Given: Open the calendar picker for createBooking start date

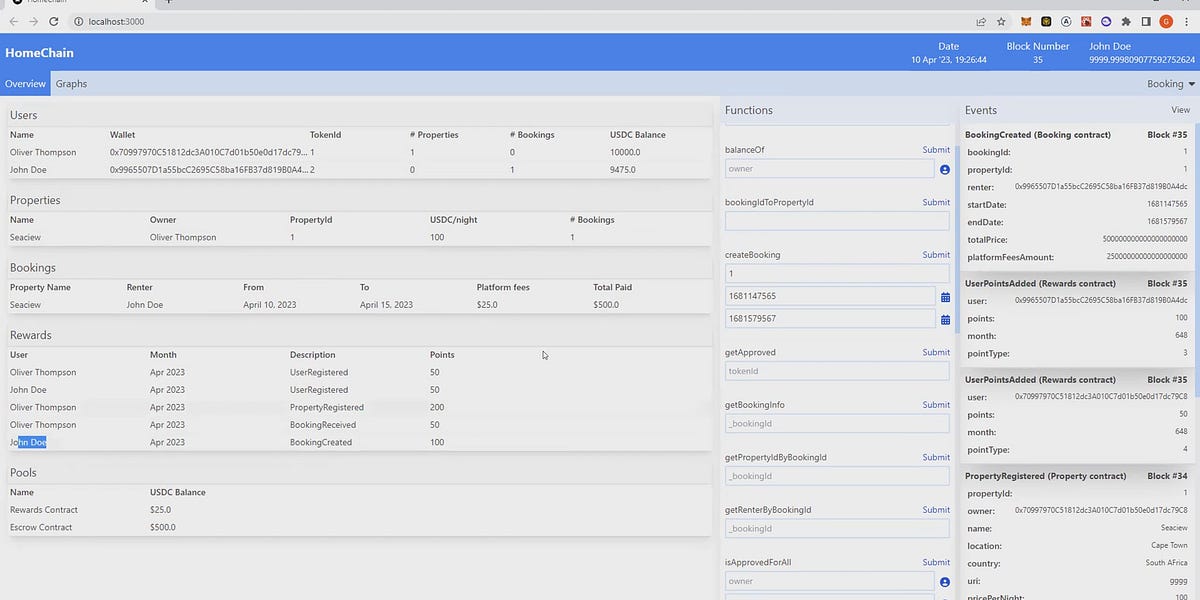Looking at the screenshot, I should point(944,296).
